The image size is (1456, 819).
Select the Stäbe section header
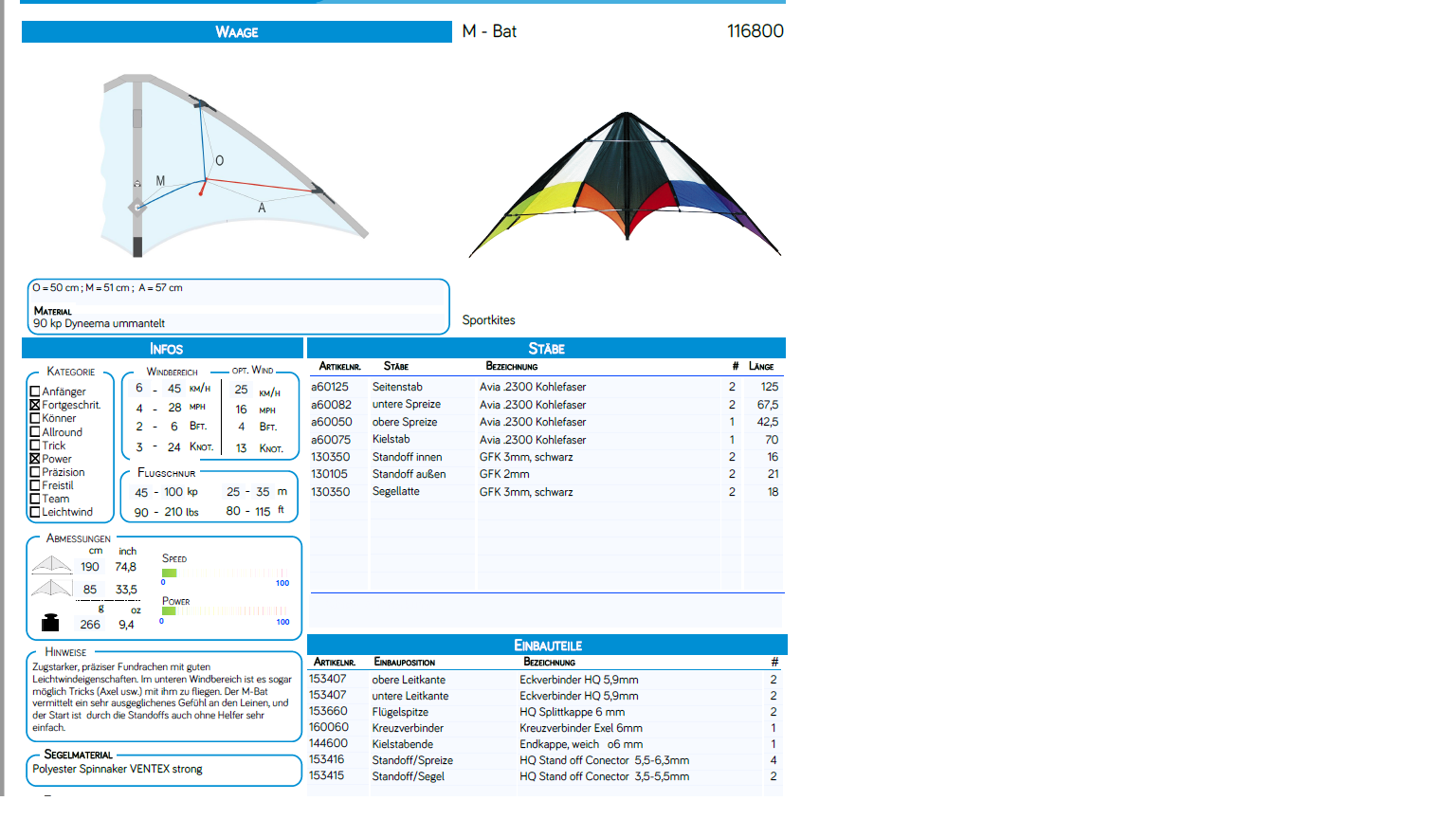click(546, 349)
